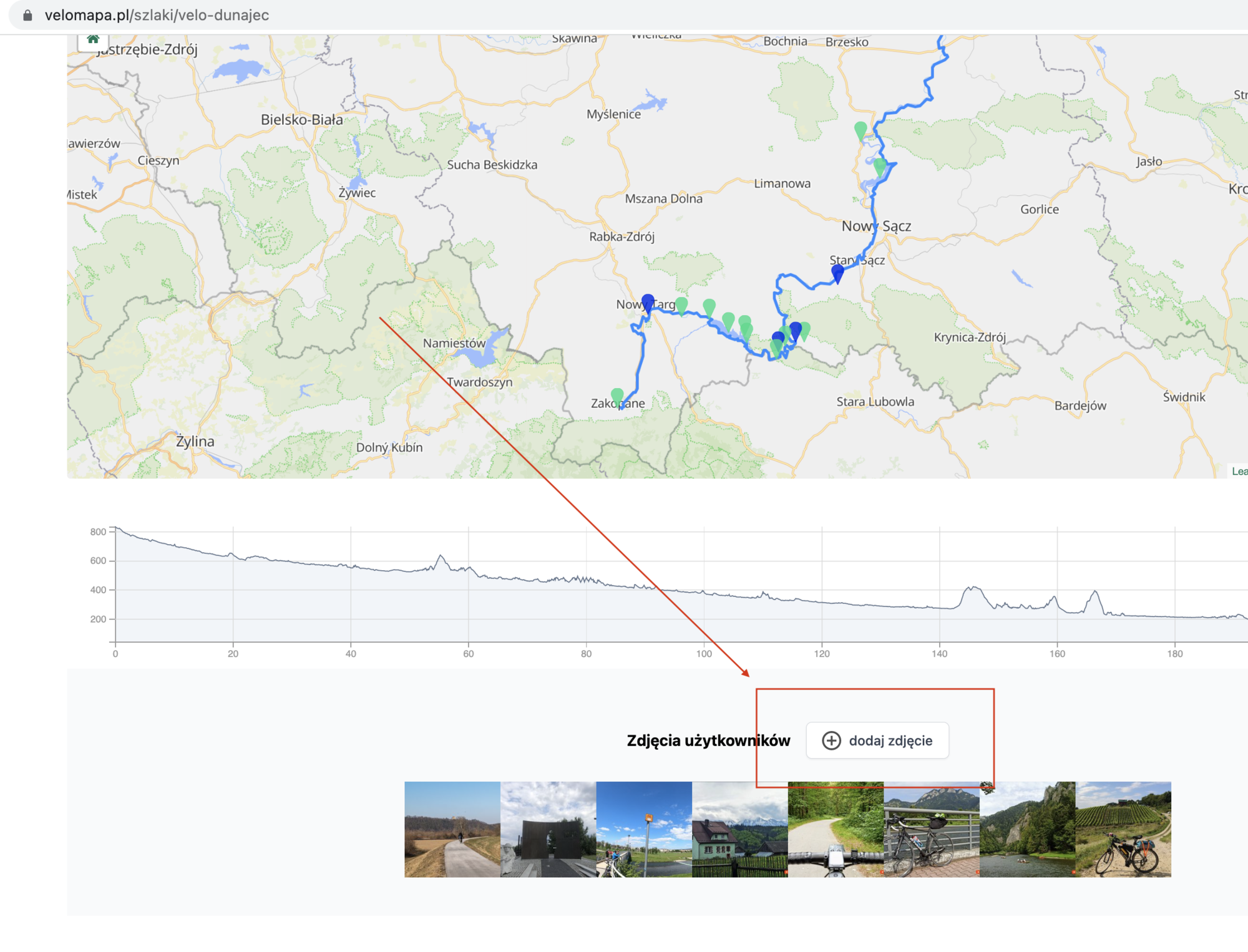1248x952 pixels.
Task: Click the 'Cieszyn' map label
Action: 158,160
